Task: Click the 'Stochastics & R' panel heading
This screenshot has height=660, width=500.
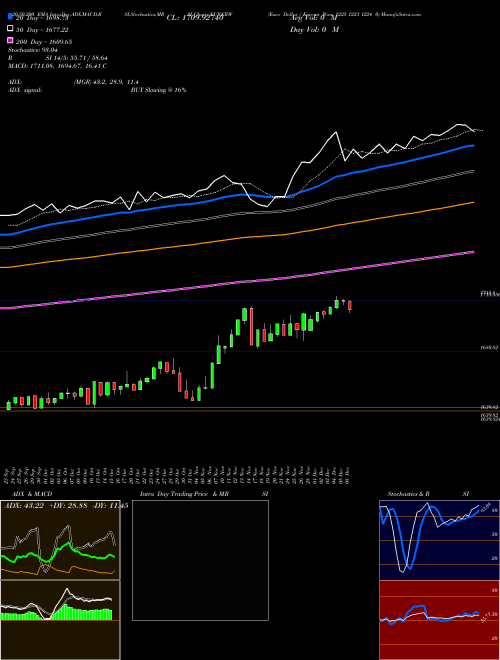Action: 408,494
